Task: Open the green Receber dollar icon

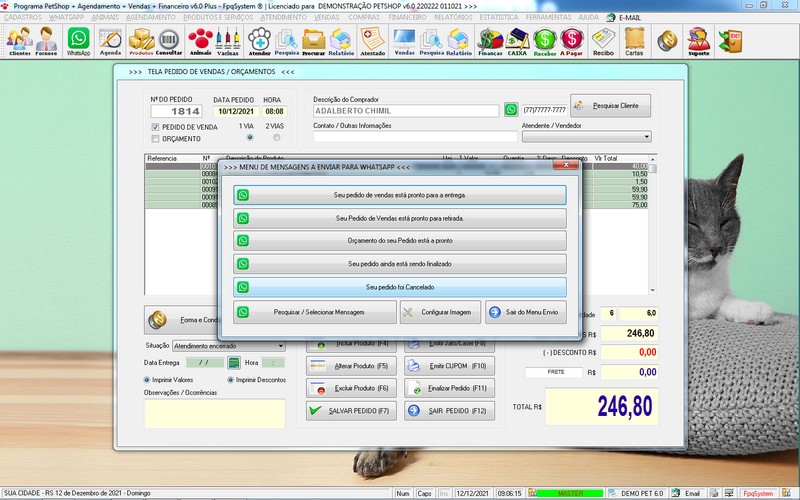Action: pyautogui.click(x=545, y=41)
